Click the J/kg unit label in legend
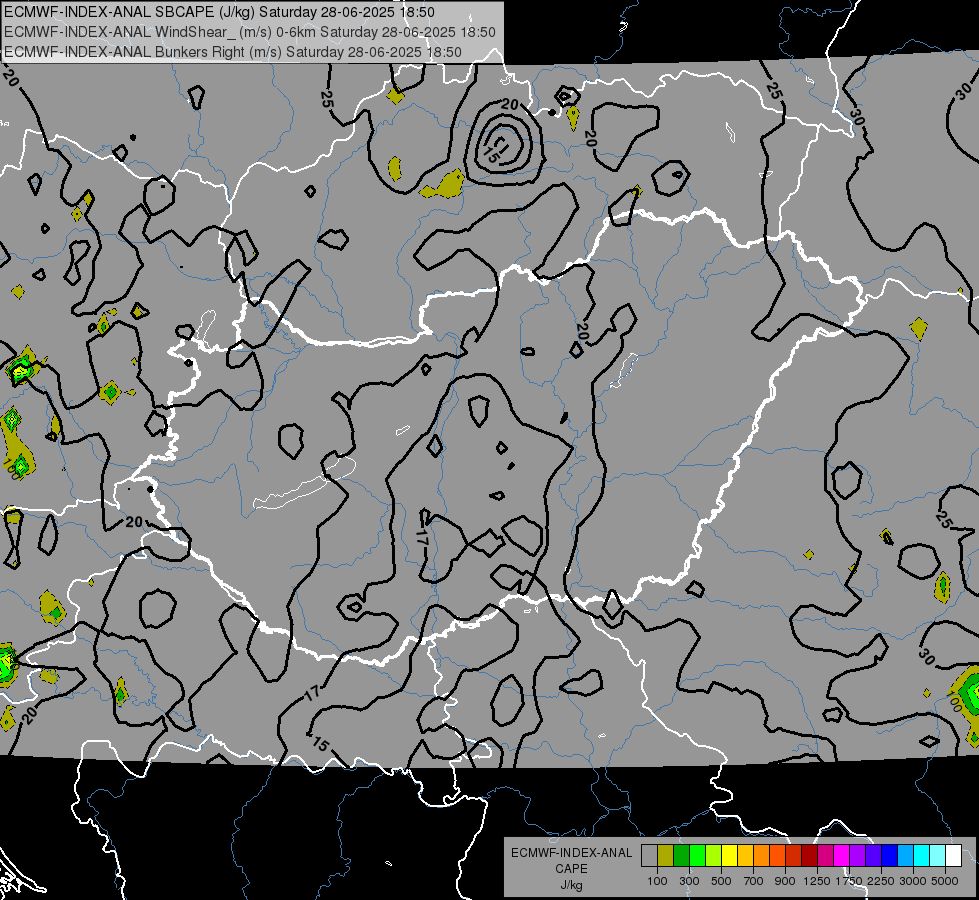979x900 pixels. point(571,885)
